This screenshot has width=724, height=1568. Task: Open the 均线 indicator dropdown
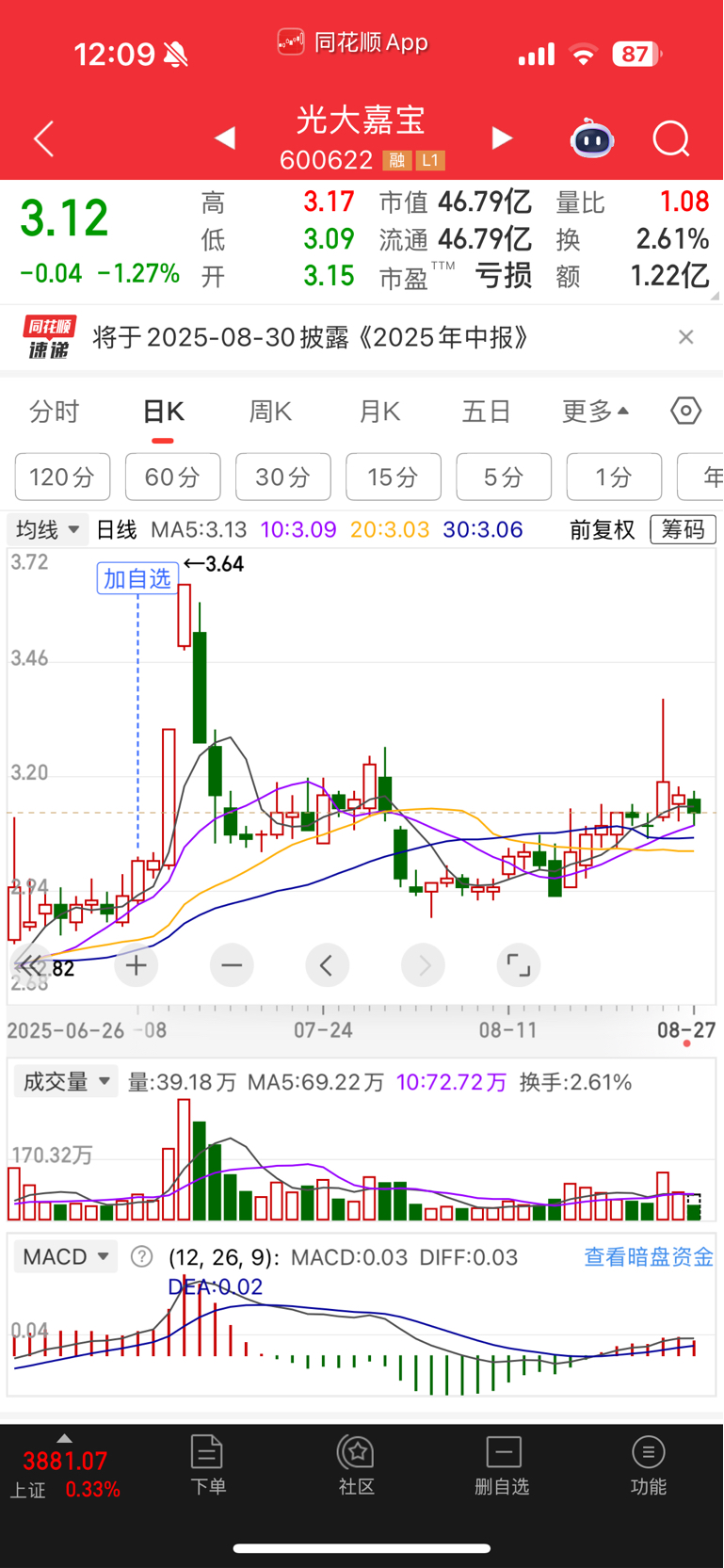[47, 529]
